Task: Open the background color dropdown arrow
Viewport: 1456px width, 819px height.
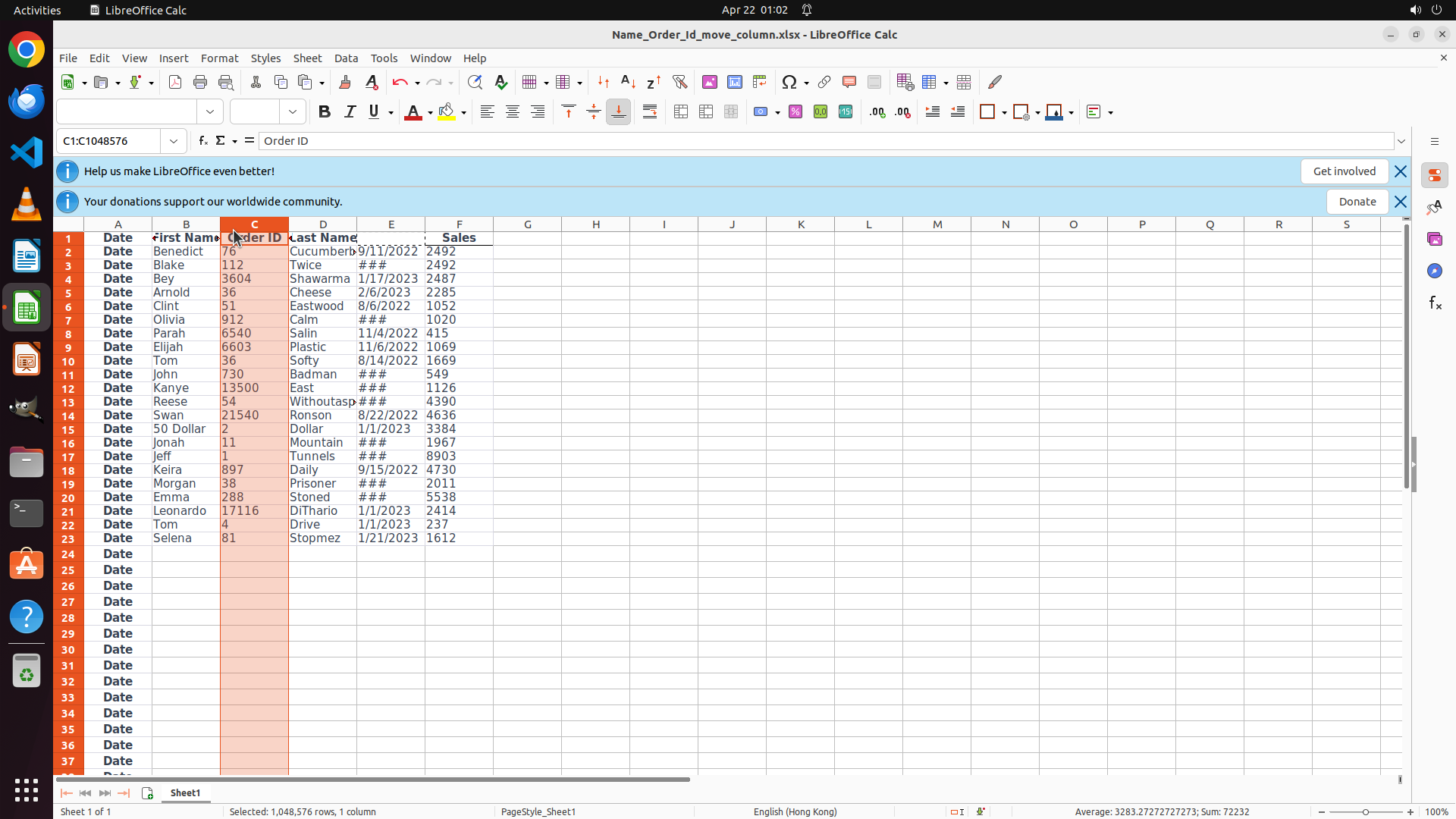Action: click(464, 112)
